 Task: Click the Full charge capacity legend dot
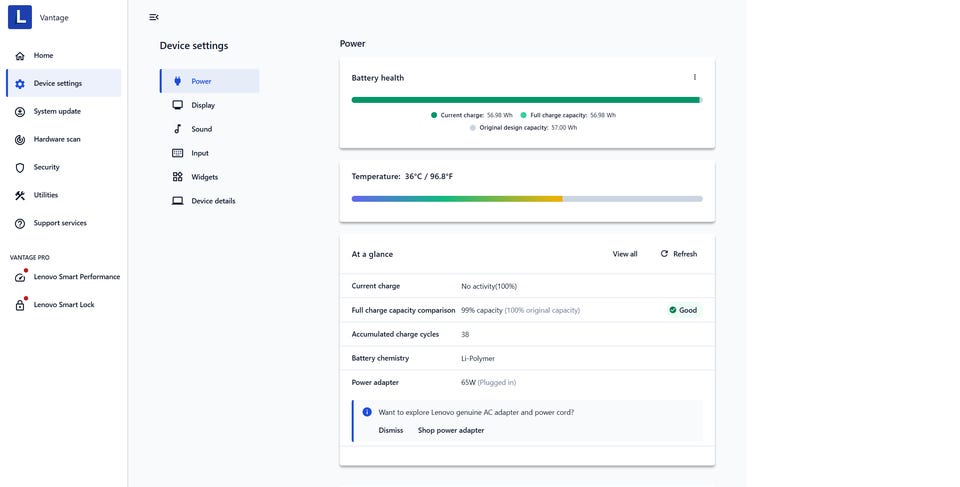pyautogui.click(x=523, y=115)
